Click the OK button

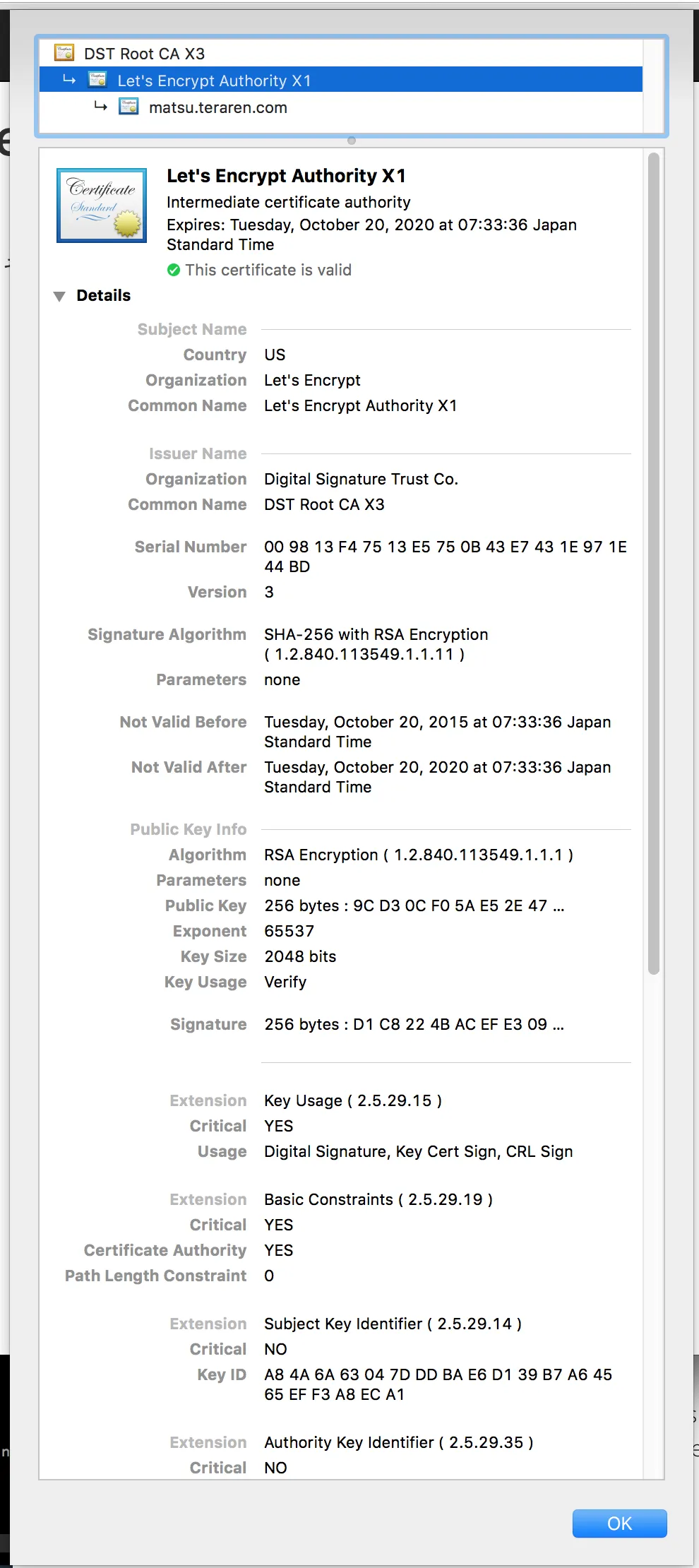tap(619, 1523)
